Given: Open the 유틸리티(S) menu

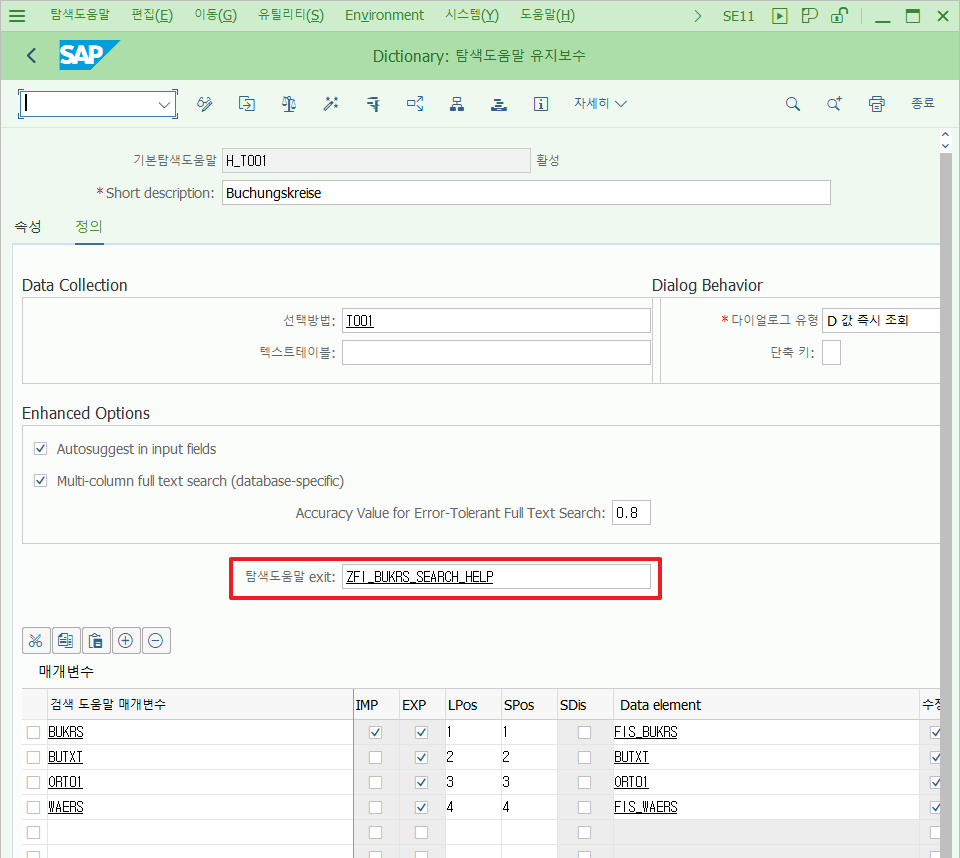Looking at the screenshot, I should click(291, 15).
